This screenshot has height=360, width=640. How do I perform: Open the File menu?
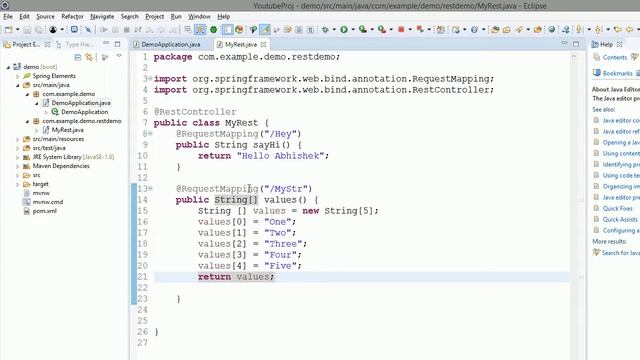coord(8,17)
